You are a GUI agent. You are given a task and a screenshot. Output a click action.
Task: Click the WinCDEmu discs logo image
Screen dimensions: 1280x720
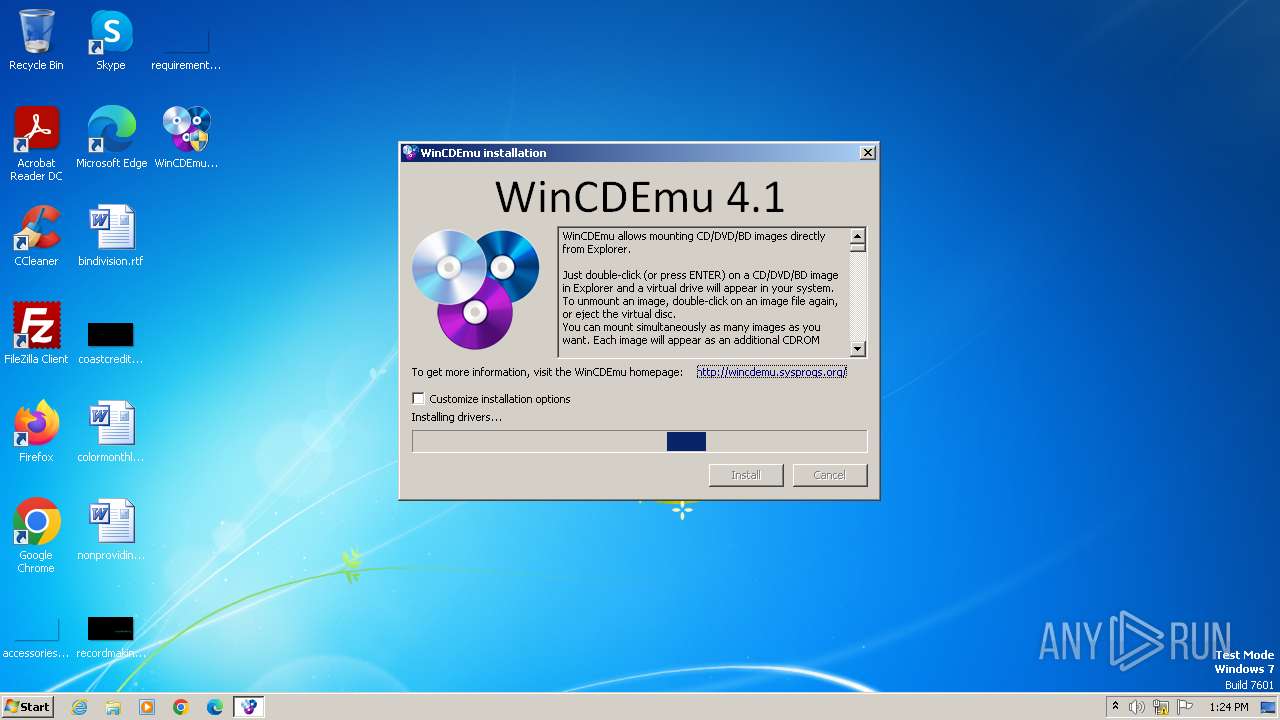[476, 289]
